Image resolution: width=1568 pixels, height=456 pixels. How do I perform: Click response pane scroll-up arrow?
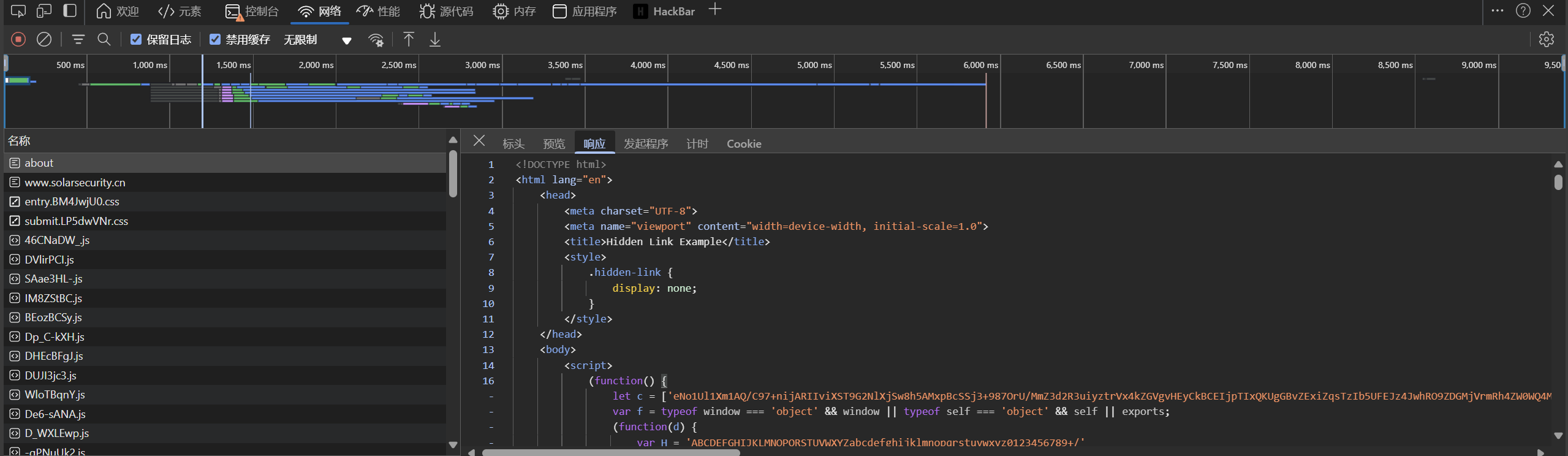click(1558, 164)
